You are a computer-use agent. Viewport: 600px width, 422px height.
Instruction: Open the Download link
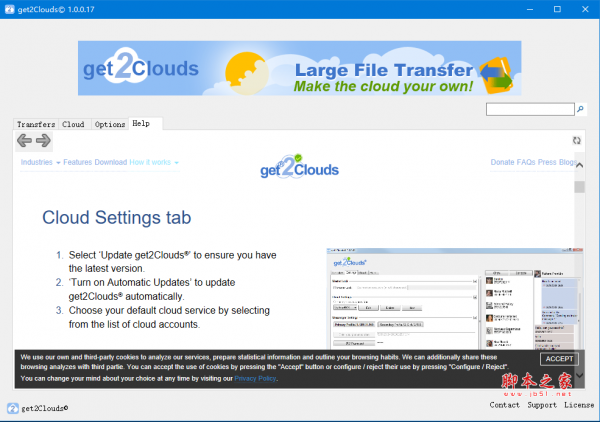pos(111,162)
